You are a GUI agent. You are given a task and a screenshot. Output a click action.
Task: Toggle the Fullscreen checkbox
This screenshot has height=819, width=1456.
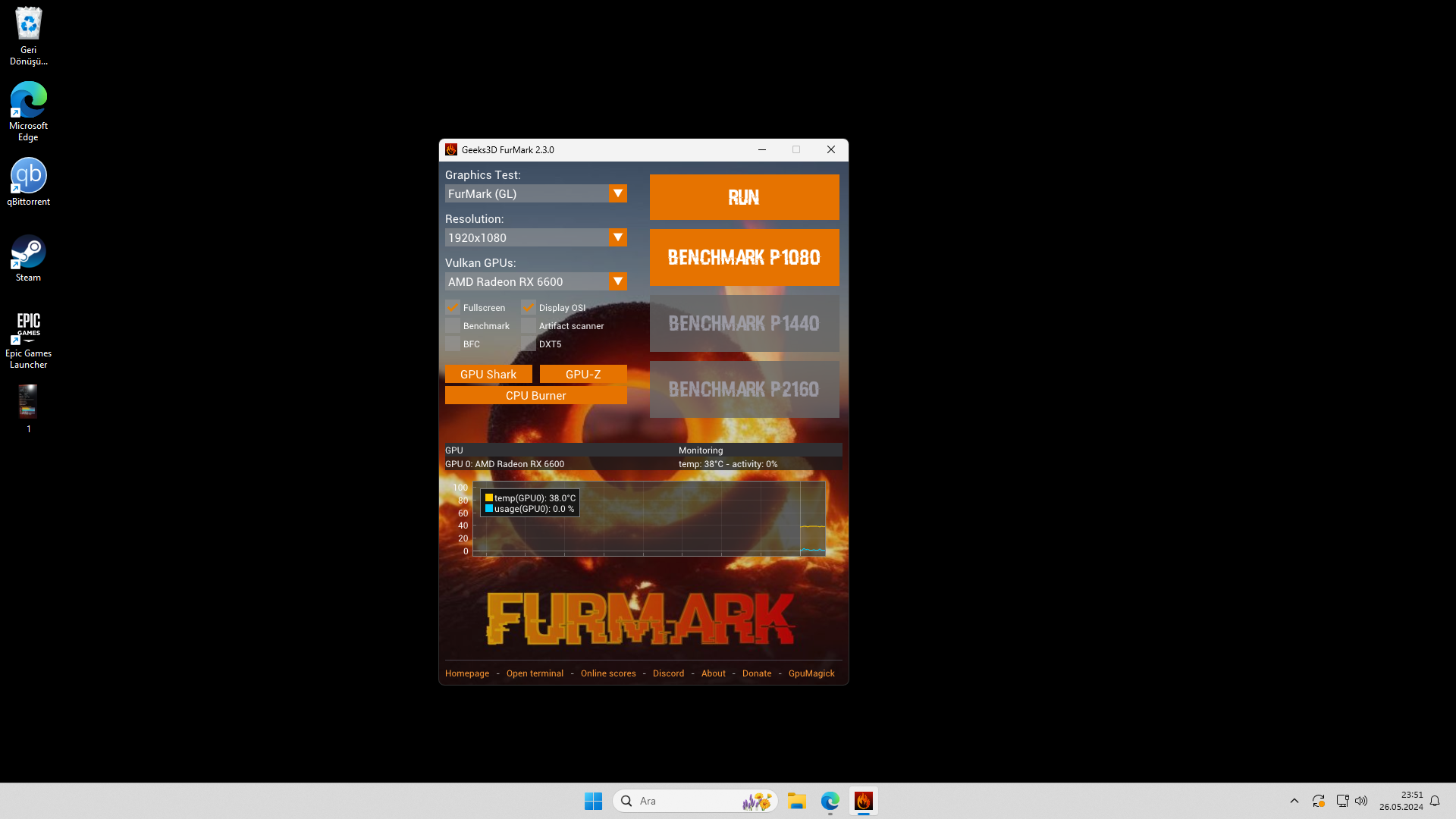coord(453,307)
